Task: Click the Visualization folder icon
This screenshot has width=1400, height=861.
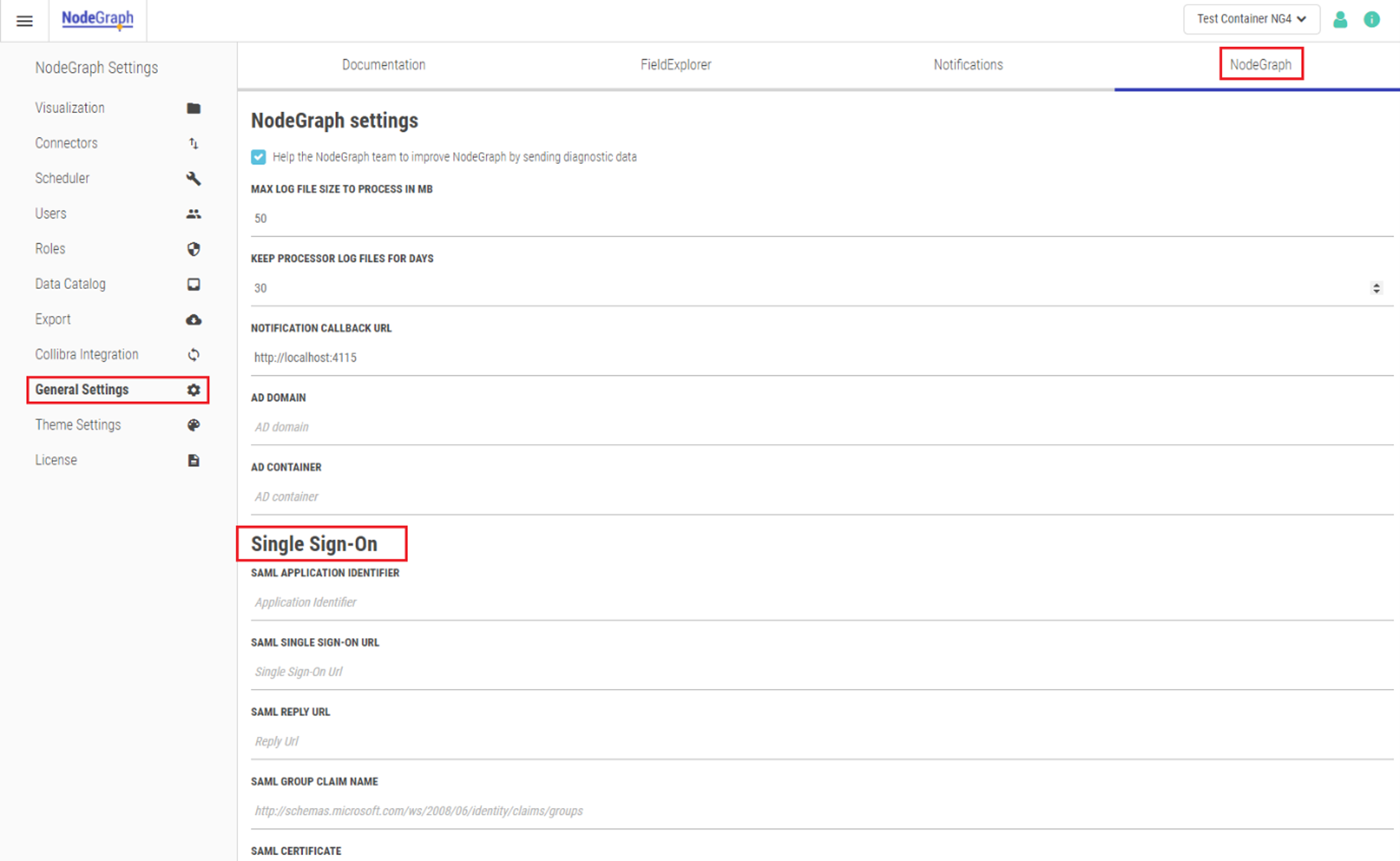Action: pyautogui.click(x=194, y=108)
